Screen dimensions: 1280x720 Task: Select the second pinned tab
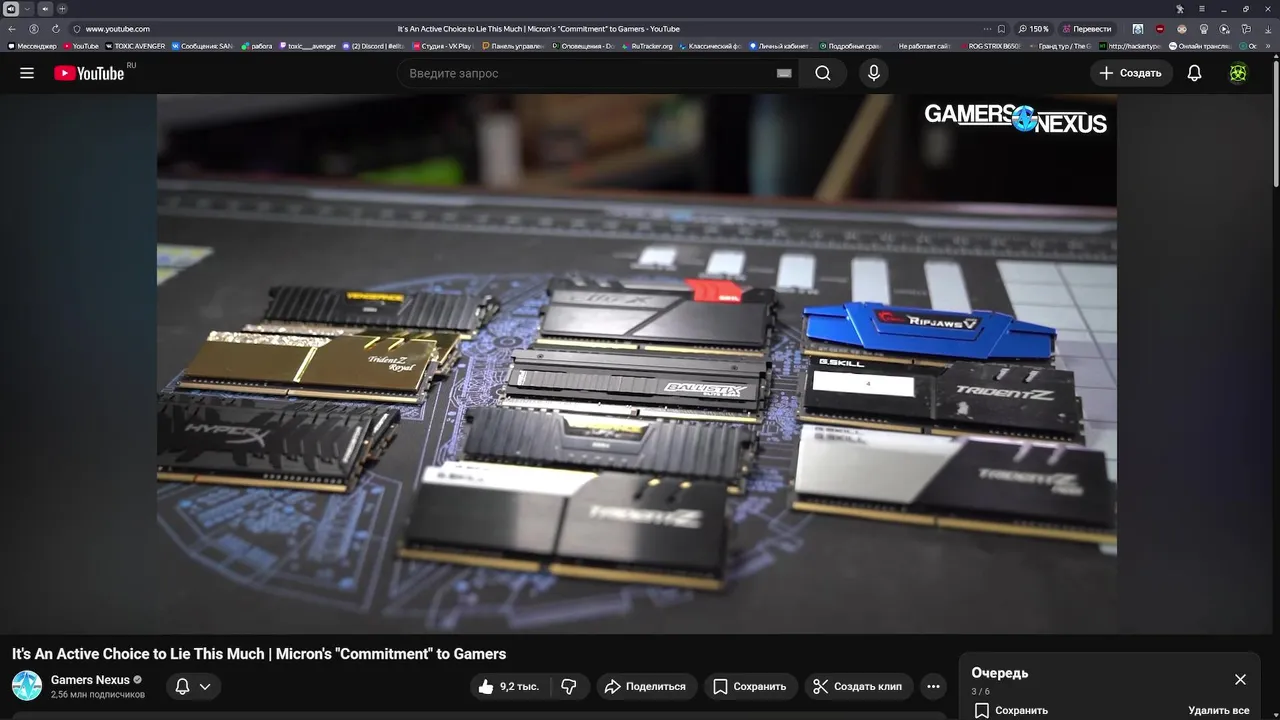click(45, 9)
